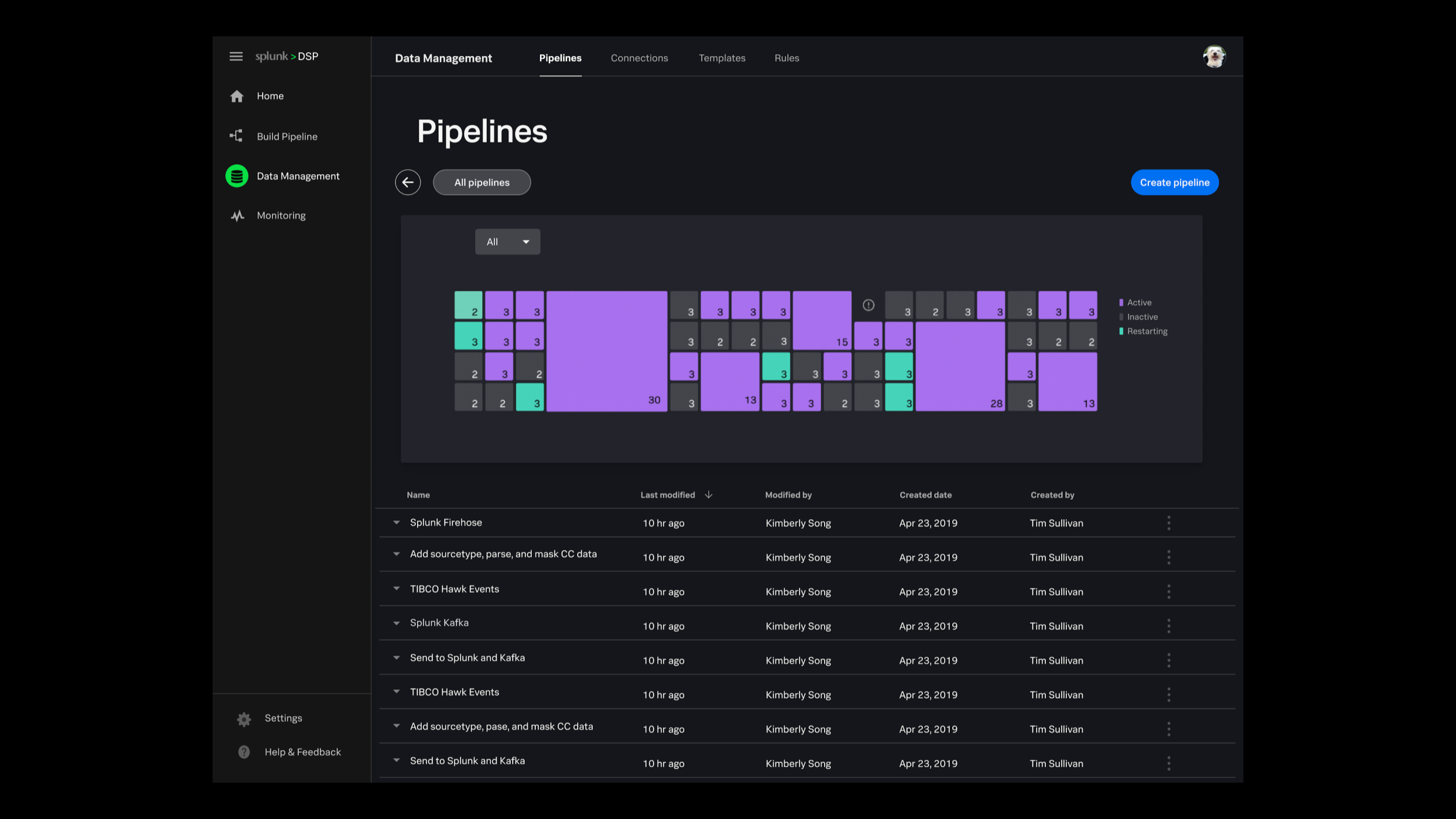Open the Help & Feedback question mark icon
This screenshot has width=1456, height=819.
(244, 752)
